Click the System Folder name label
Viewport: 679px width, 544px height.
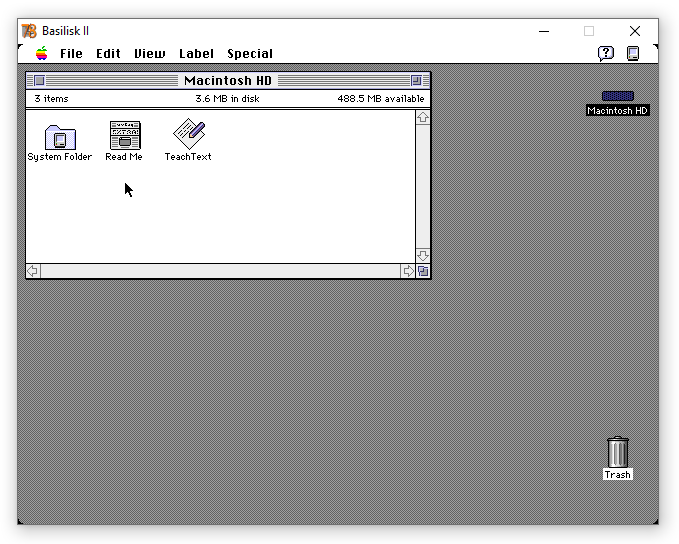click(60, 157)
